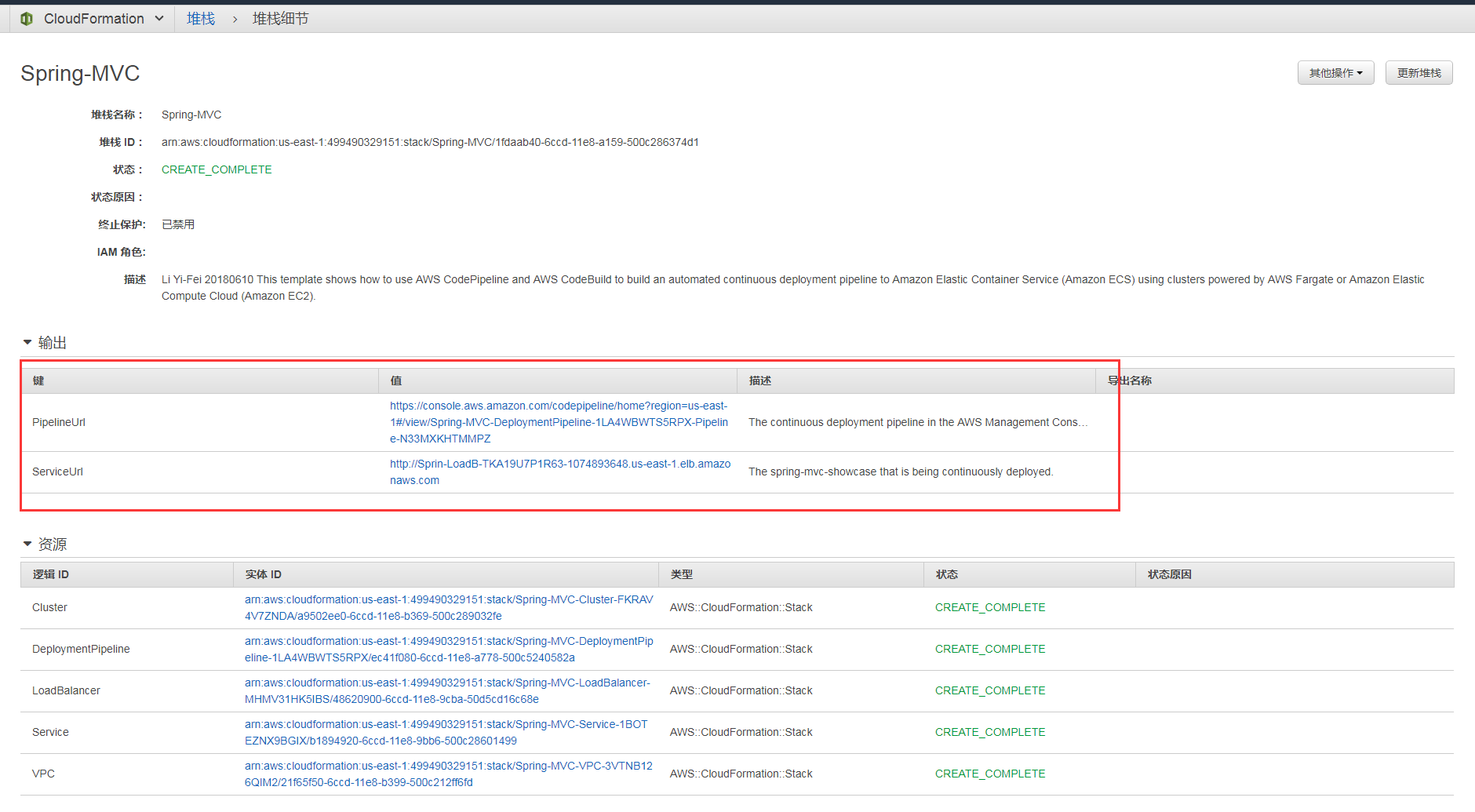The image size is (1475, 812).
Task: Select the PipelineUrl key text
Action: (x=59, y=422)
